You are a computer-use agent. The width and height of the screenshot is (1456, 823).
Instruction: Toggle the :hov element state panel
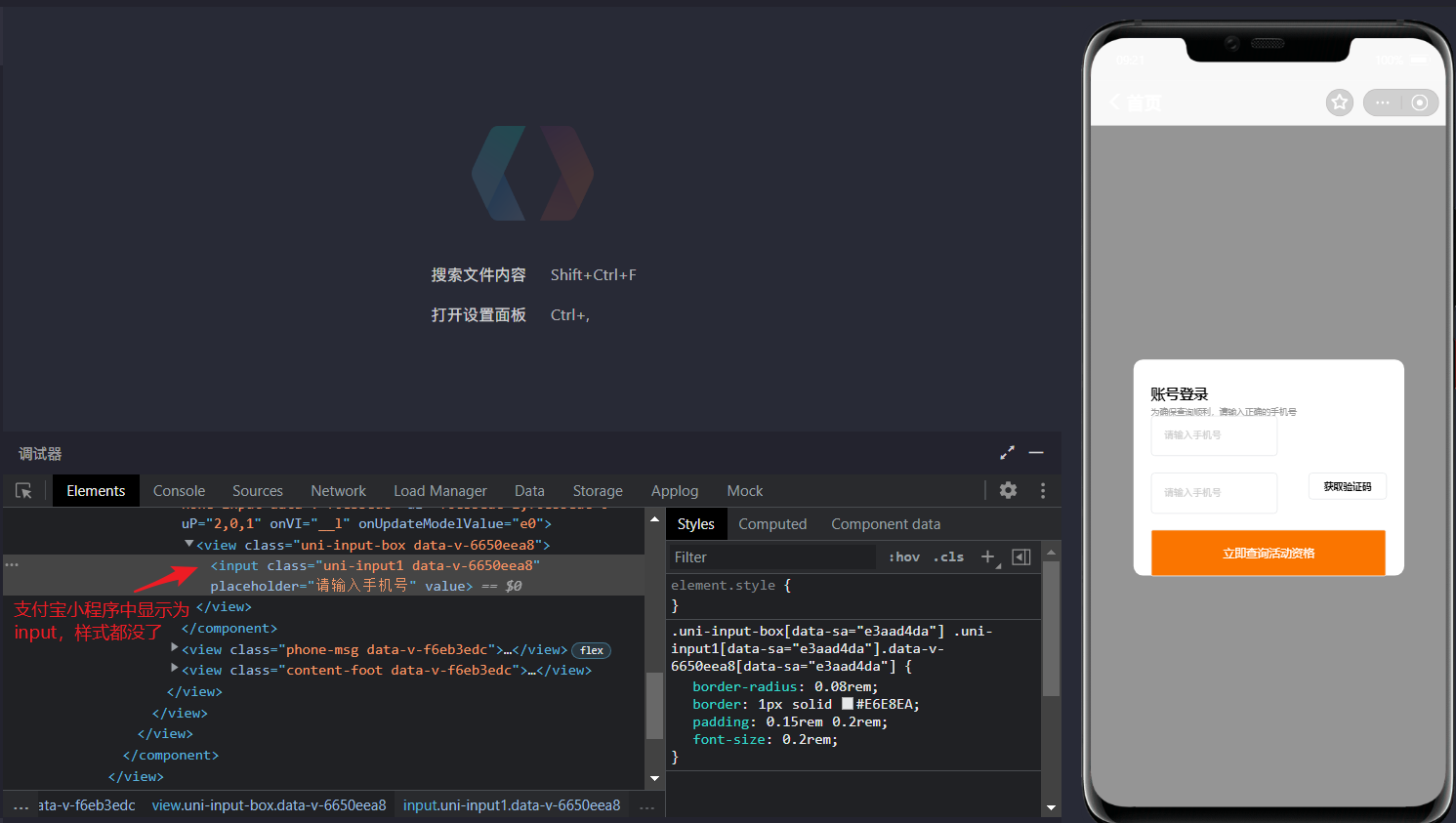pyautogui.click(x=903, y=556)
